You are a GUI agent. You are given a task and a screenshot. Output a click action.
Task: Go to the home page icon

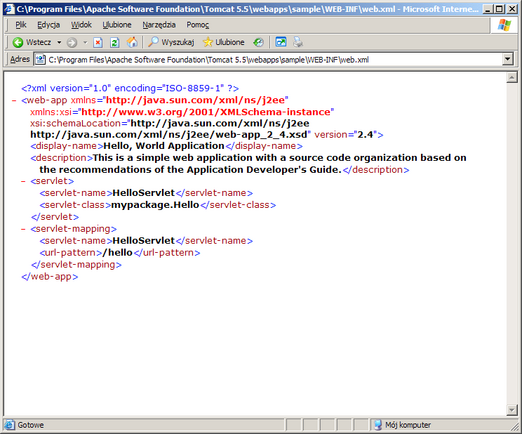coord(132,42)
